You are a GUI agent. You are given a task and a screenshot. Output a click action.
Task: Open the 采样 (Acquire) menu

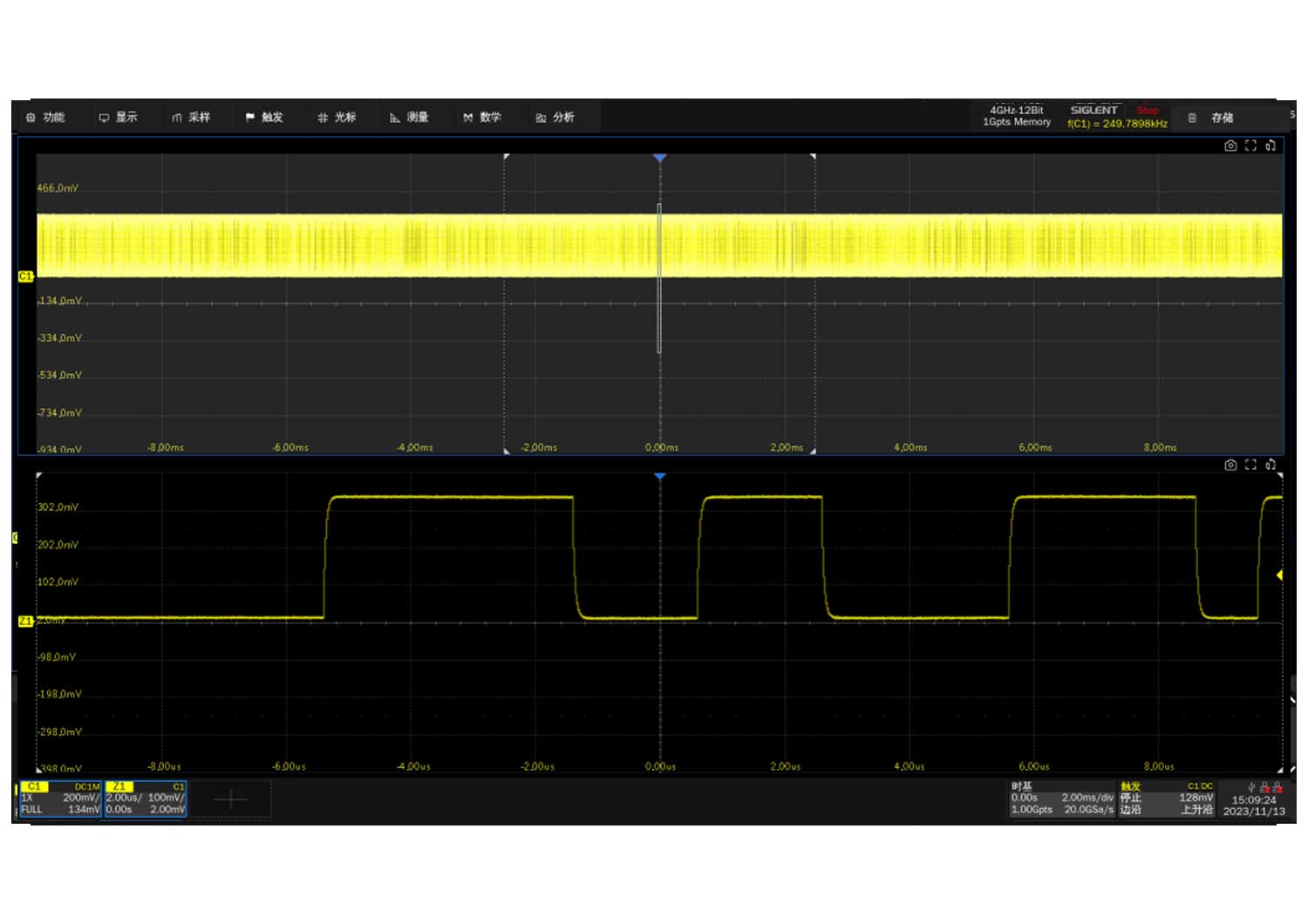pyautogui.click(x=192, y=118)
